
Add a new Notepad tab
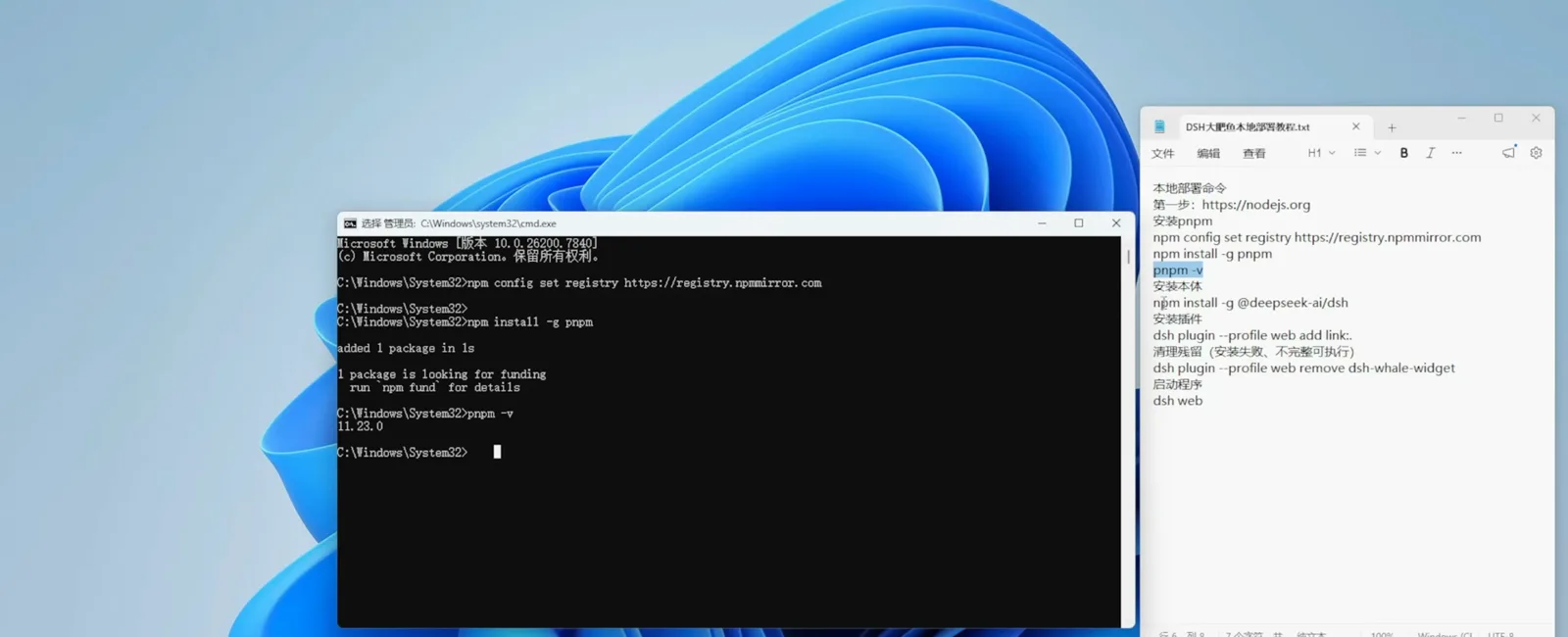[x=1392, y=127]
